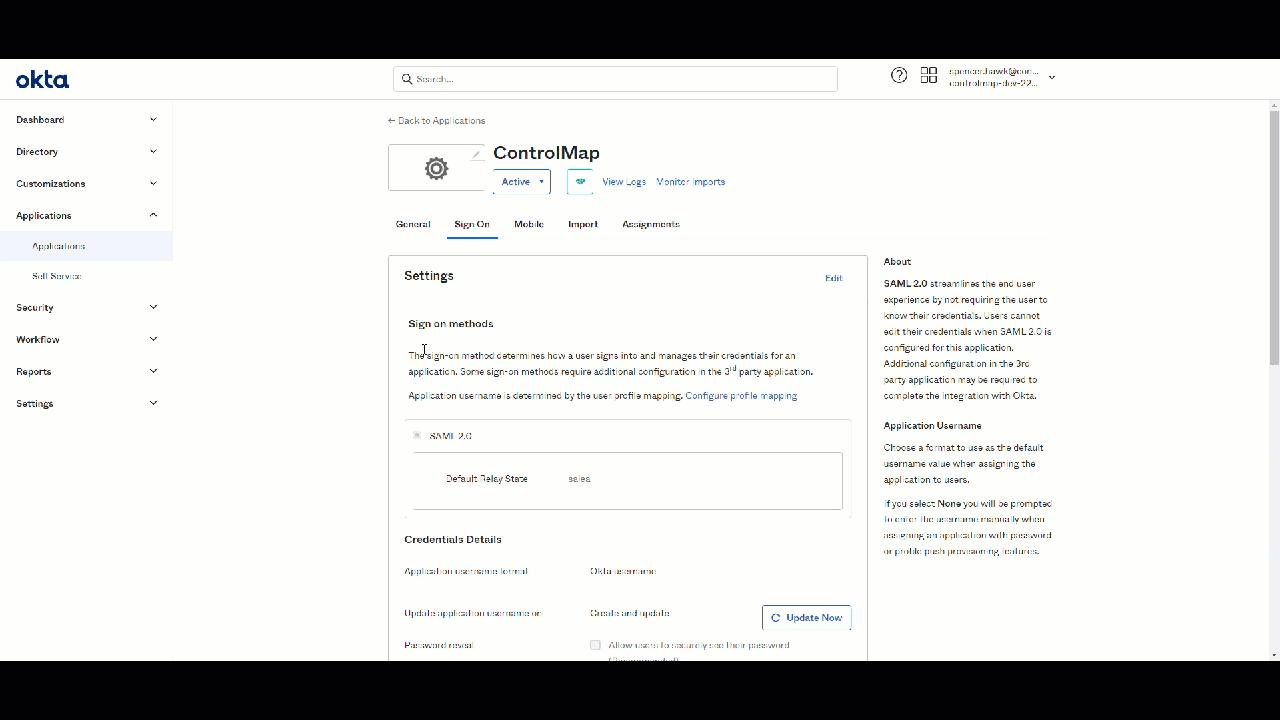Open the Assignments tab

[x=651, y=224]
